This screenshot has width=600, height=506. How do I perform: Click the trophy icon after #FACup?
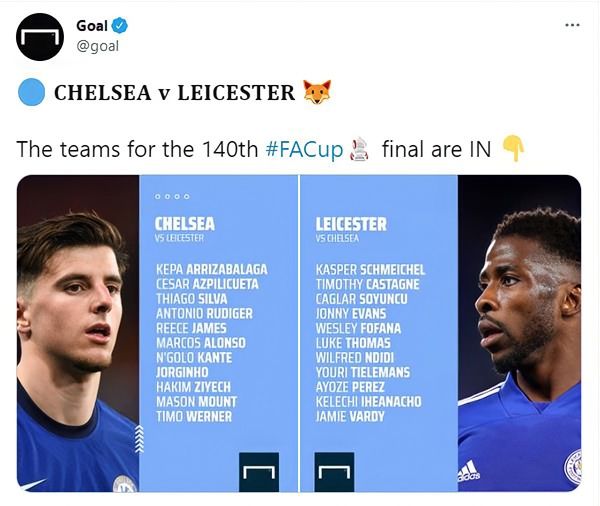(360, 150)
